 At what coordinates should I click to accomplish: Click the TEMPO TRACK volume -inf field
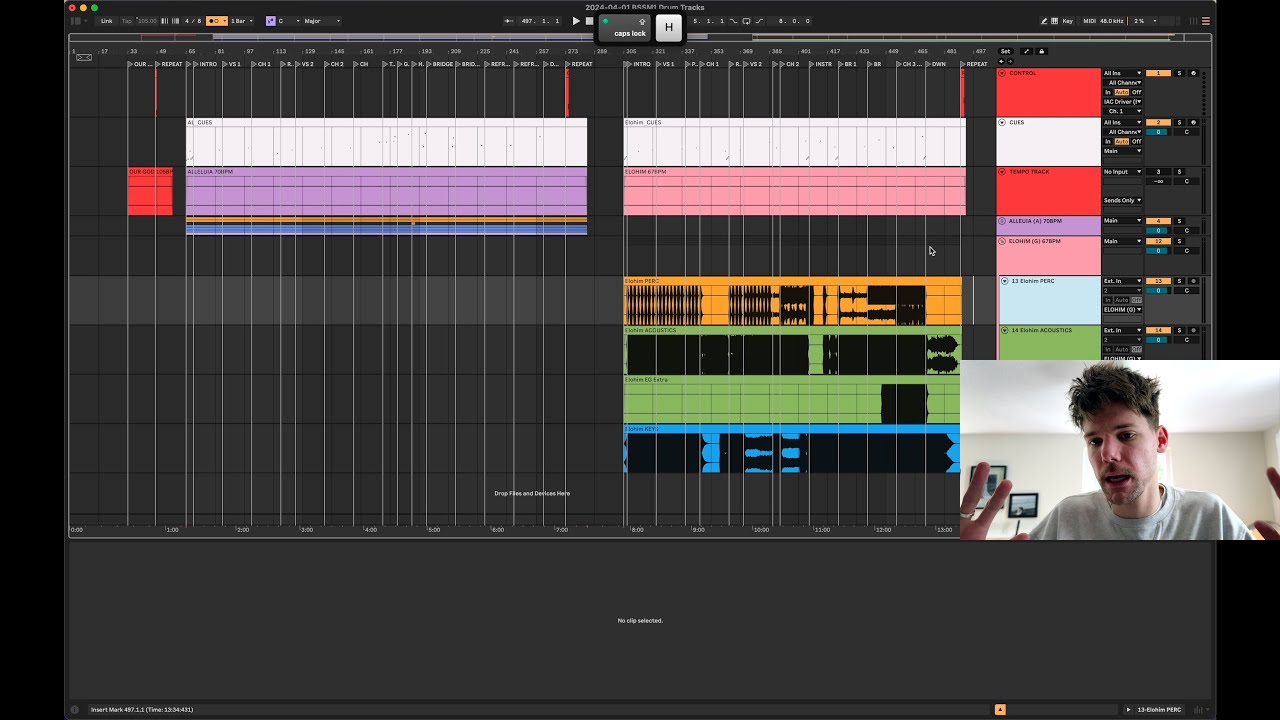pos(1158,181)
